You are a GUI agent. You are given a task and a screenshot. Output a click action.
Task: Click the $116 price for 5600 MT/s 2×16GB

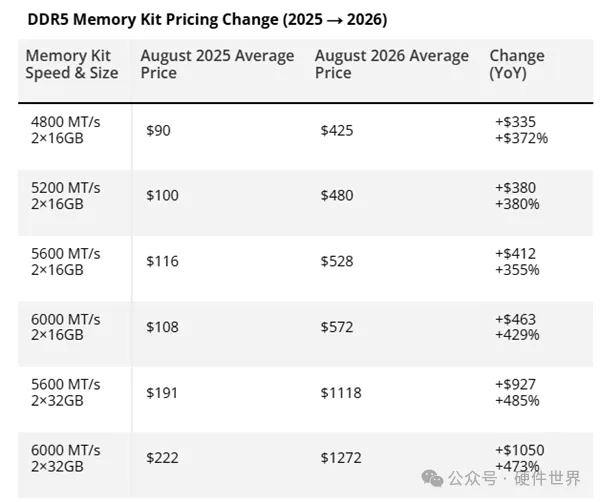tap(162, 261)
